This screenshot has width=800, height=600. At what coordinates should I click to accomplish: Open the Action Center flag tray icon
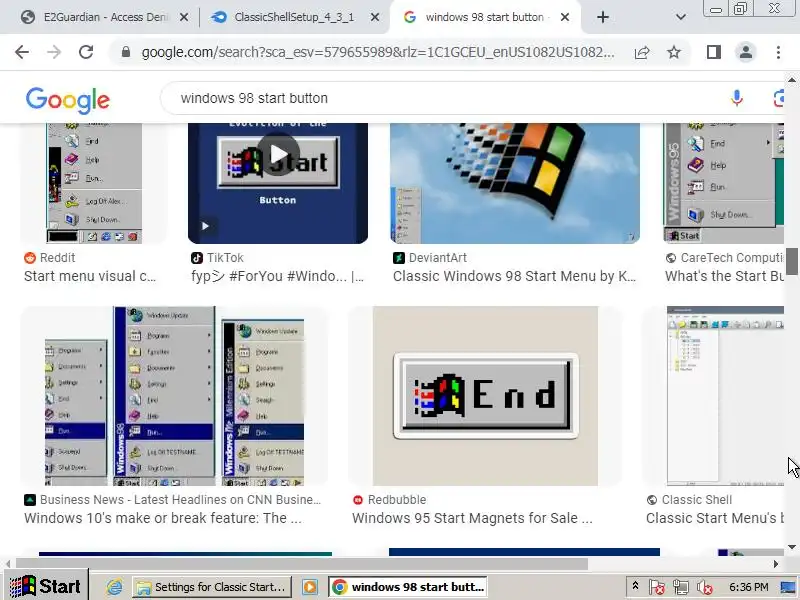click(656, 587)
